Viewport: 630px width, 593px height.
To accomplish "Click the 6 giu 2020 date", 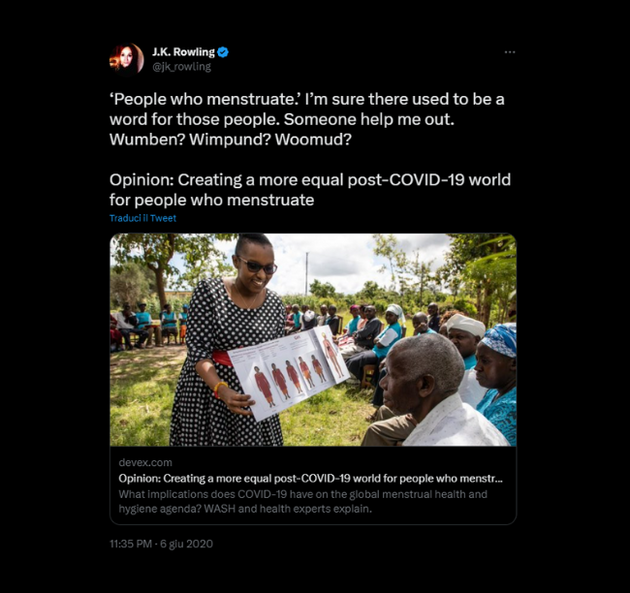I will pyautogui.click(x=189, y=544).
